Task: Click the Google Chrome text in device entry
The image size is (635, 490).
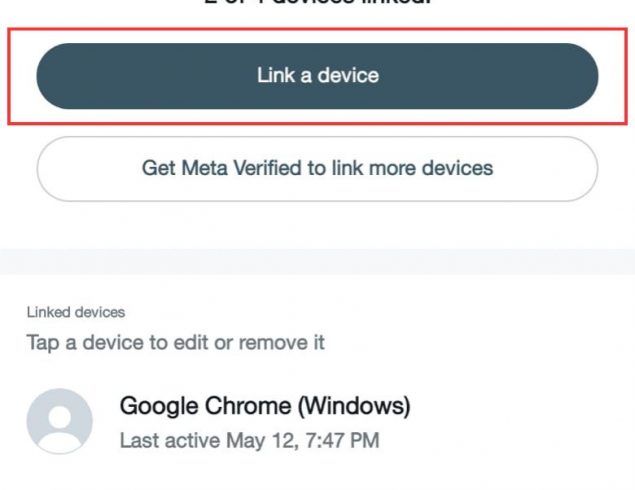Action: coord(206,406)
